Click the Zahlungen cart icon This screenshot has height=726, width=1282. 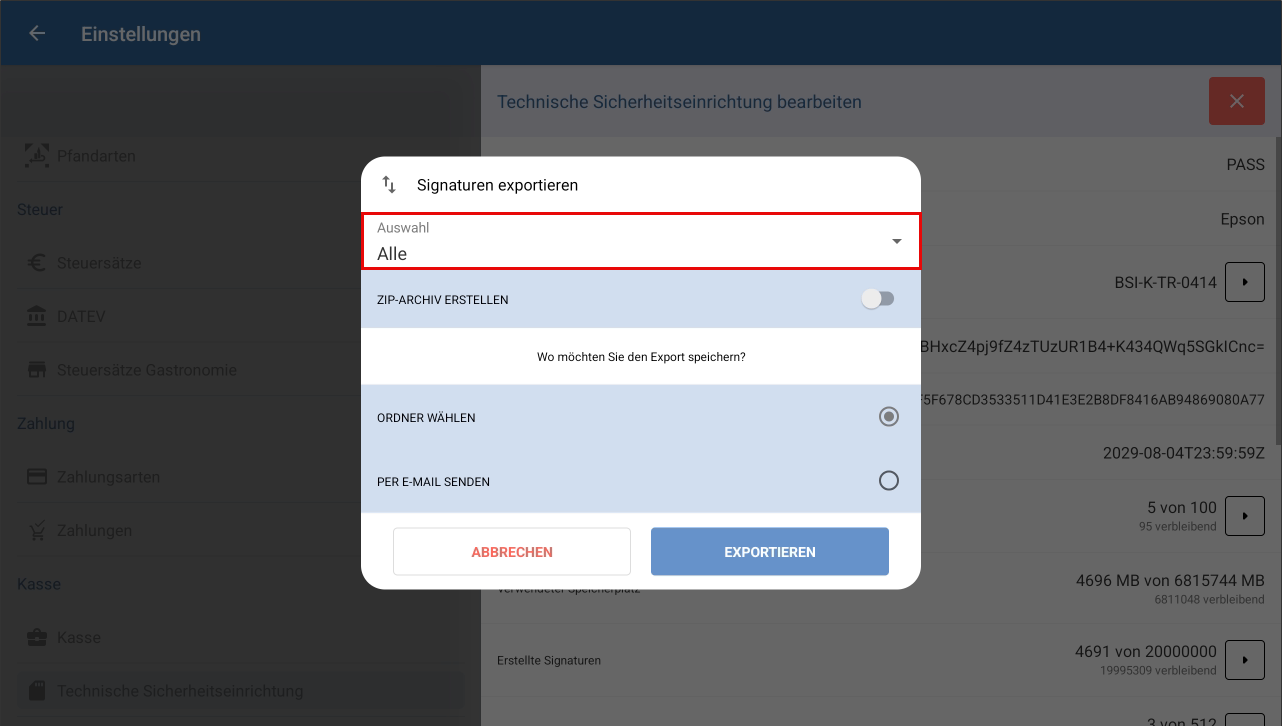click(x=37, y=530)
